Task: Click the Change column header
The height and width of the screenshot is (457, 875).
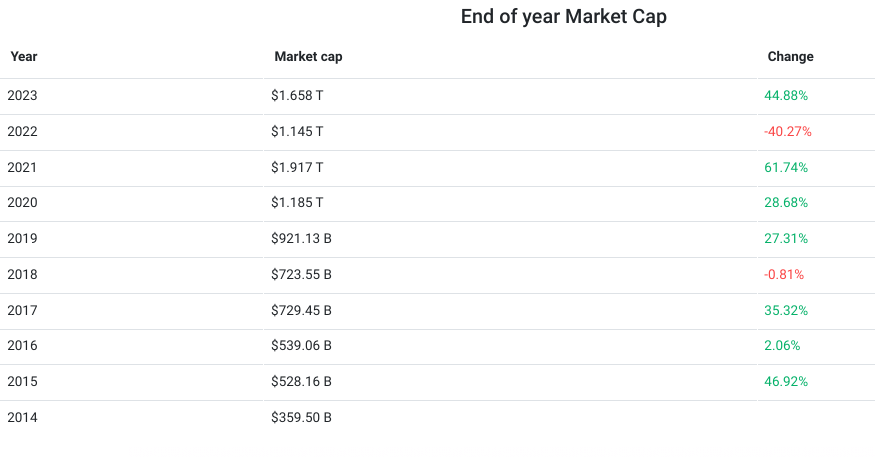Action: [x=790, y=57]
